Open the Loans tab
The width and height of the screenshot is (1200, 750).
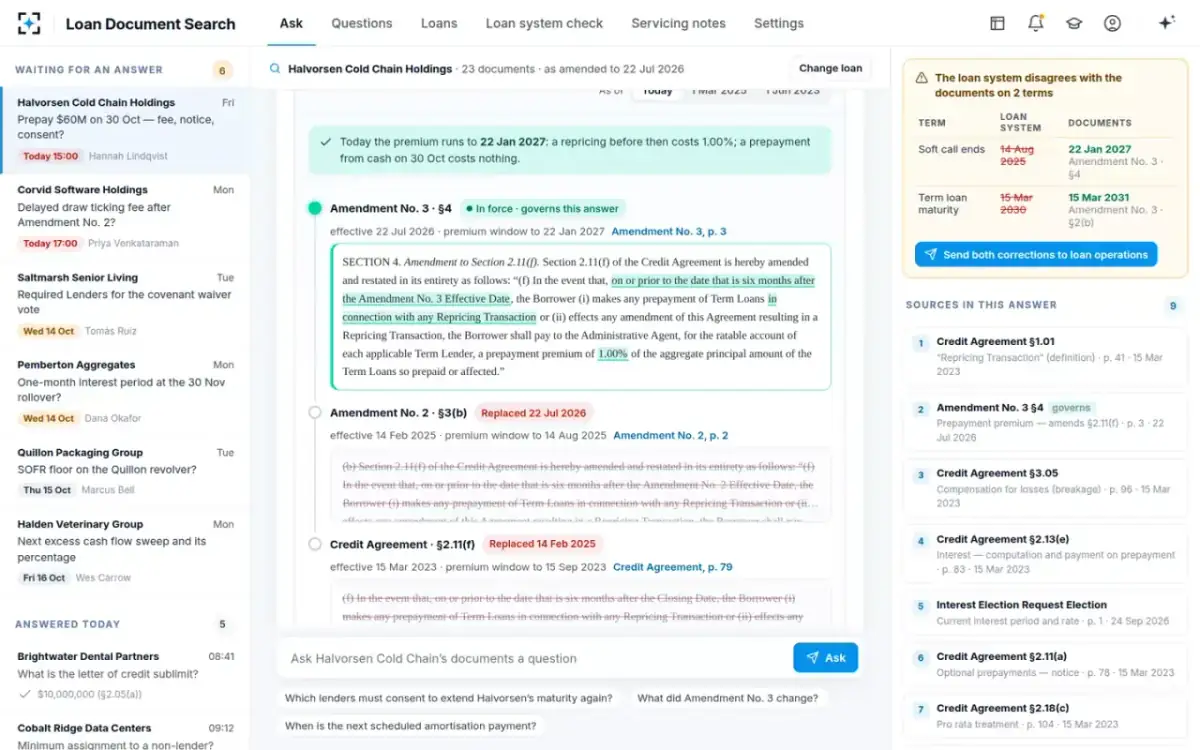439,23
